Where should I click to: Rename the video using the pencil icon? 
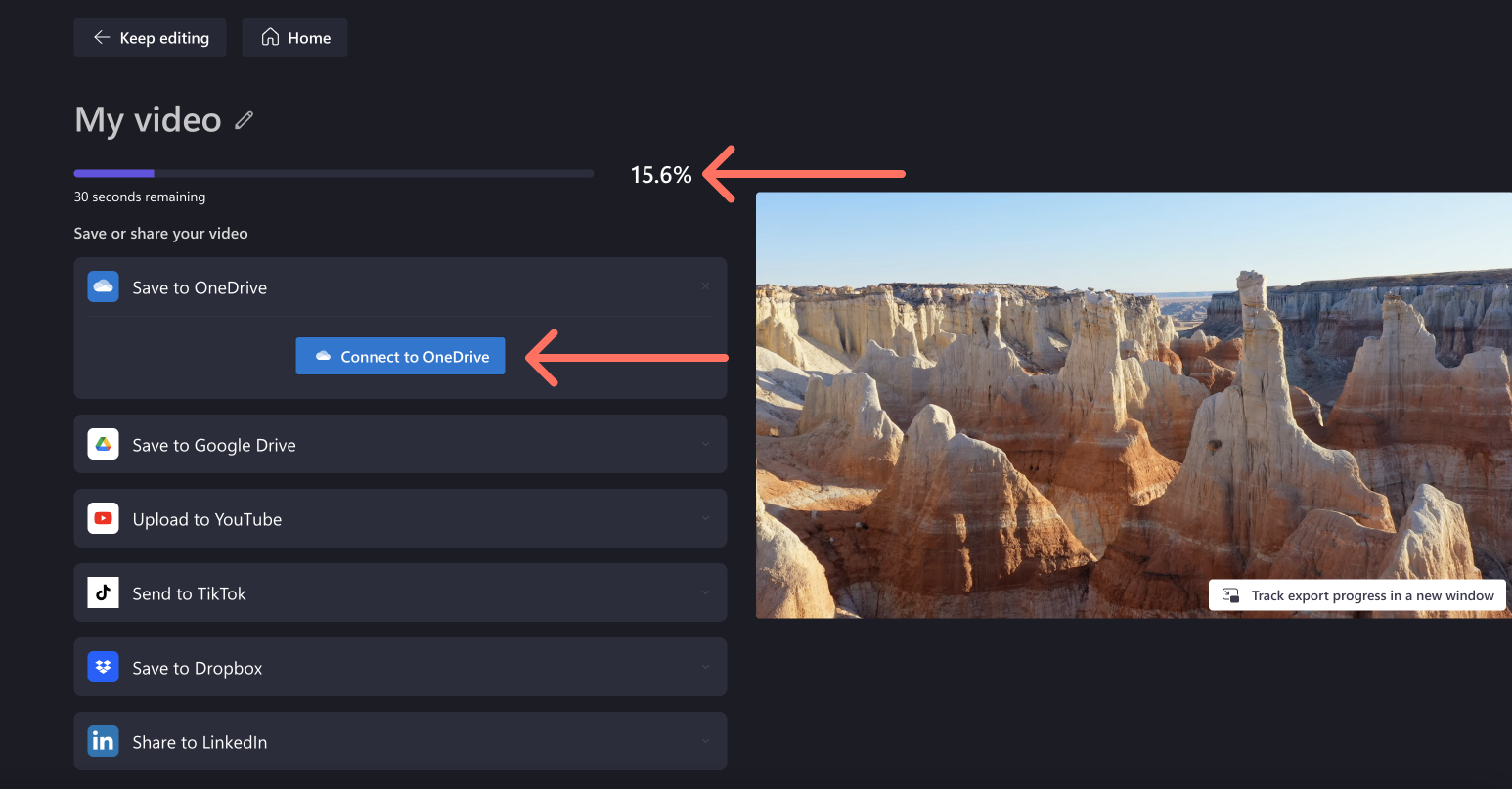[x=243, y=119]
